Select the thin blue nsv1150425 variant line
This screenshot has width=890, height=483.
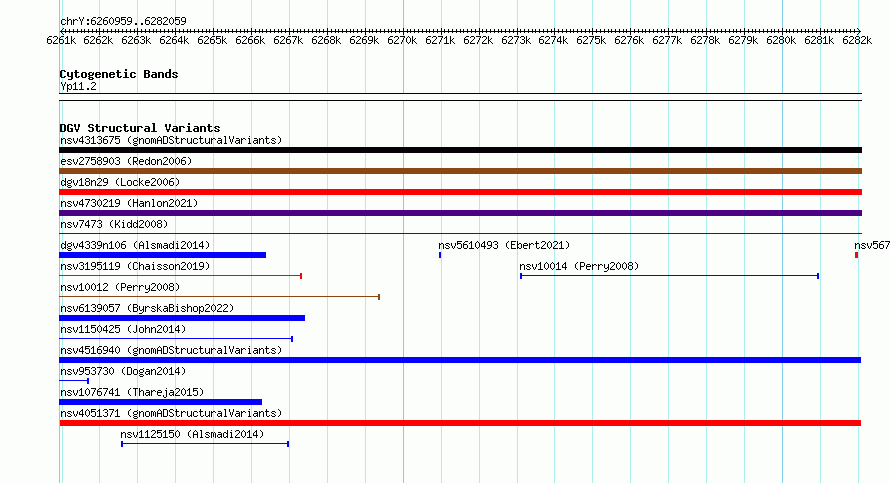pyautogui.click(x=176, y=339)
